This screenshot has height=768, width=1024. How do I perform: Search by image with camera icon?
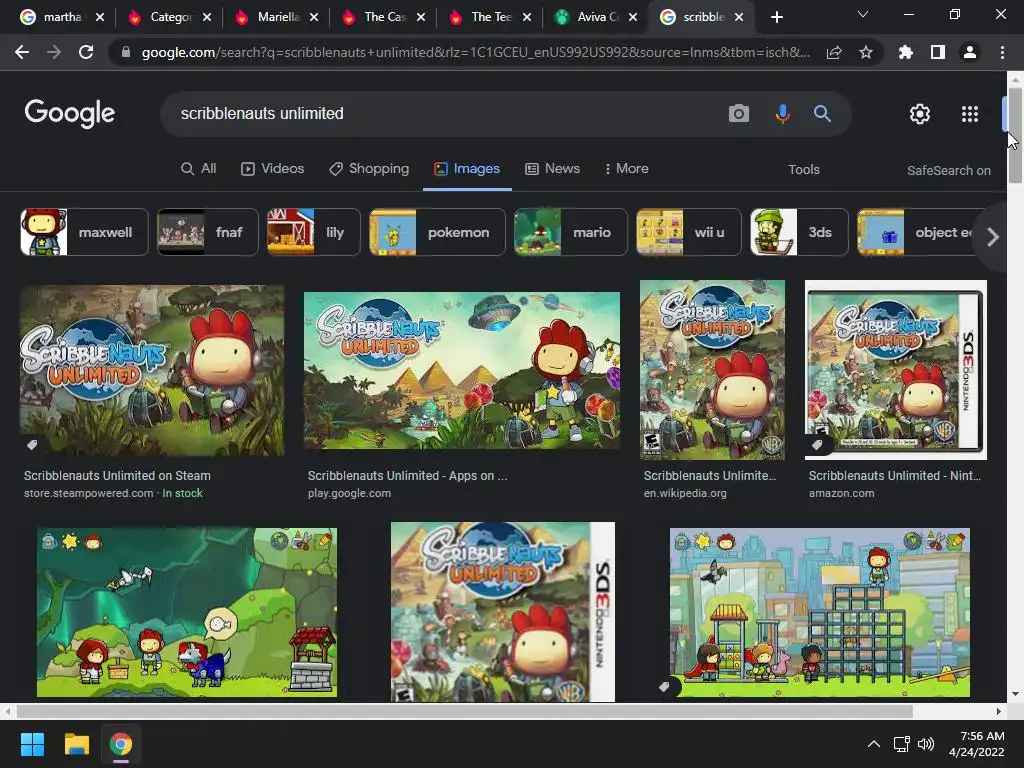(739, 114)
